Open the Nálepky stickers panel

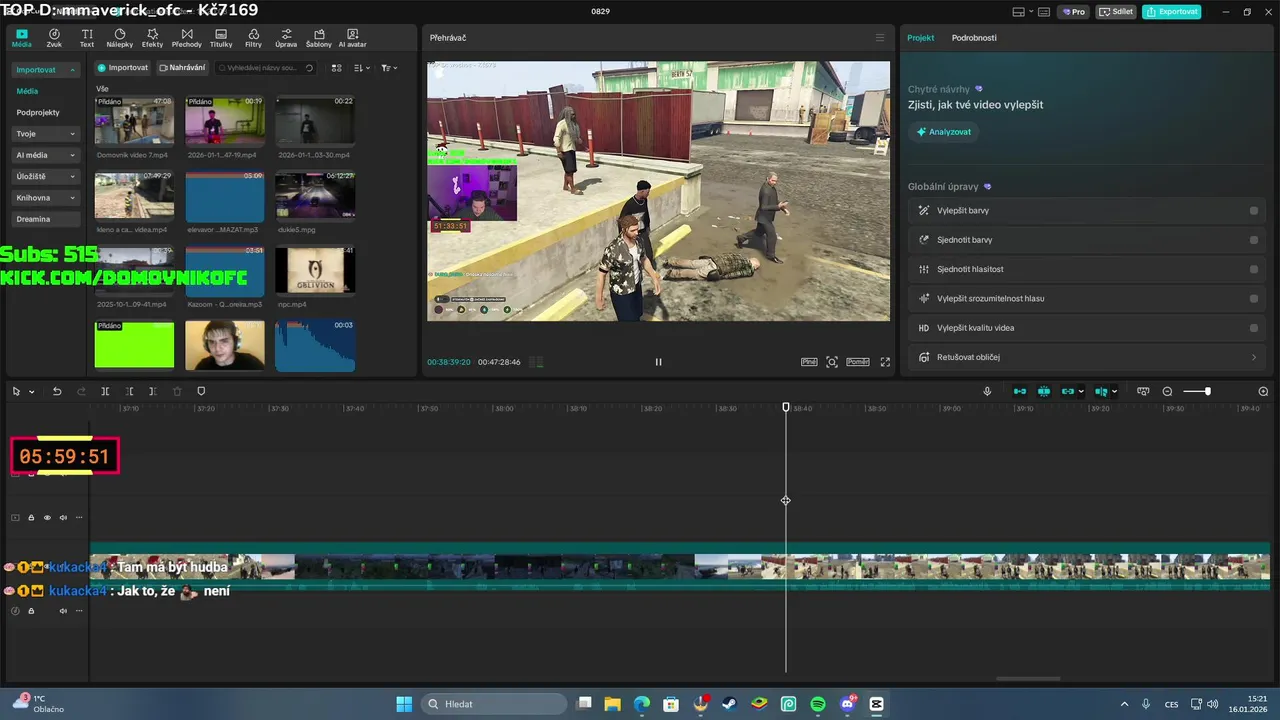119,38
